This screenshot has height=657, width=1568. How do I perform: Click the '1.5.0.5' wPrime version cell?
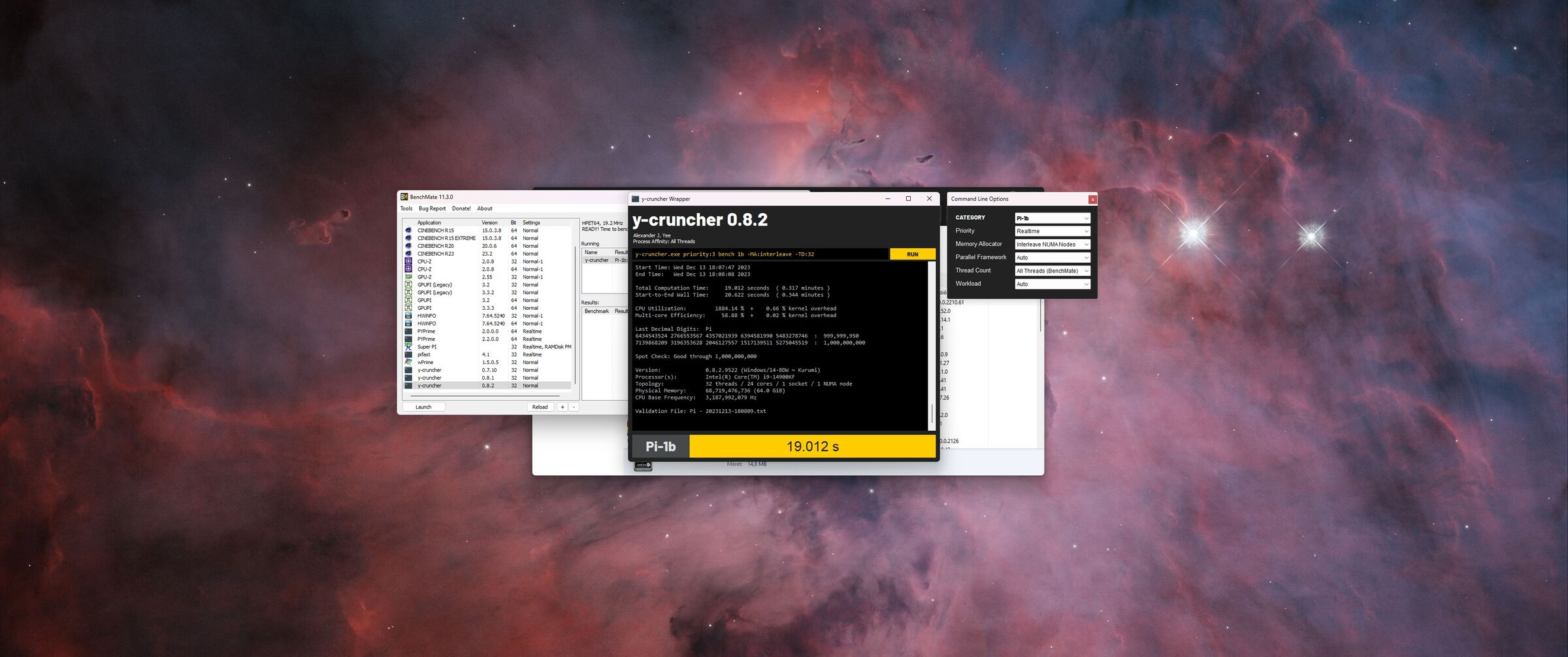point(490,362)
